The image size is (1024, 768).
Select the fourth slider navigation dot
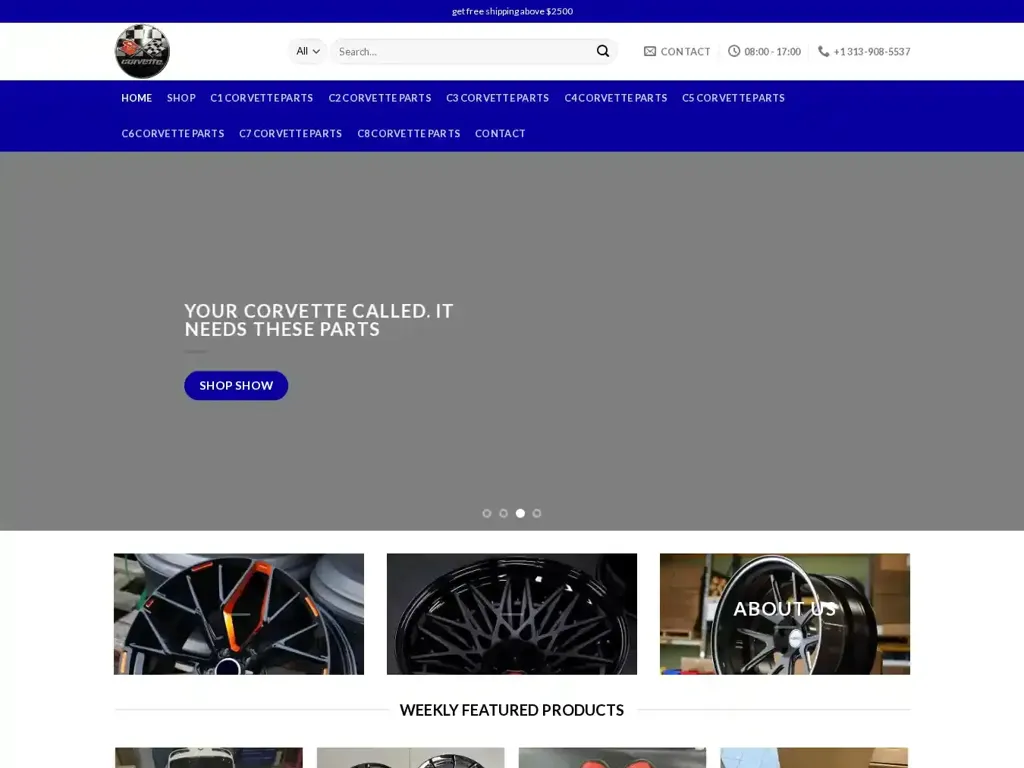[537, 513]
